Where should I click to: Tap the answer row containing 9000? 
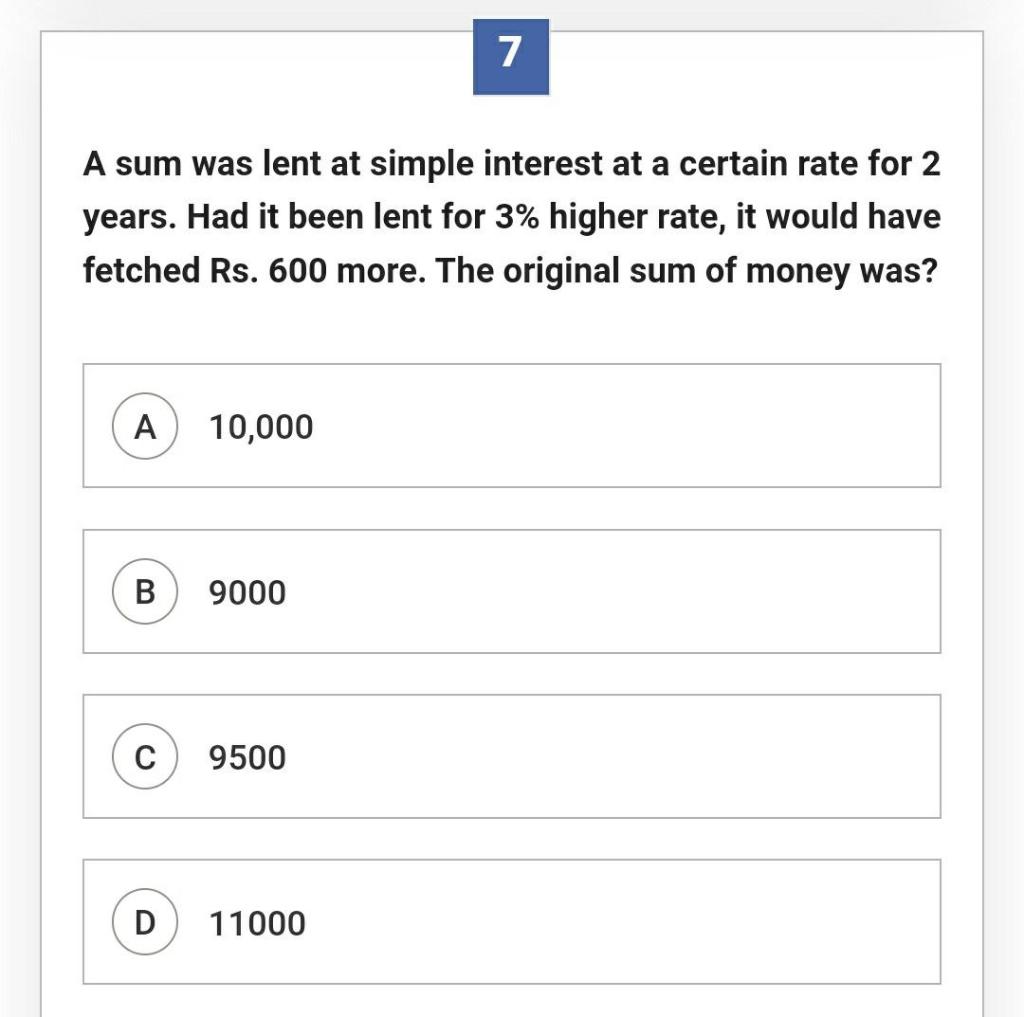click(511, 590)
